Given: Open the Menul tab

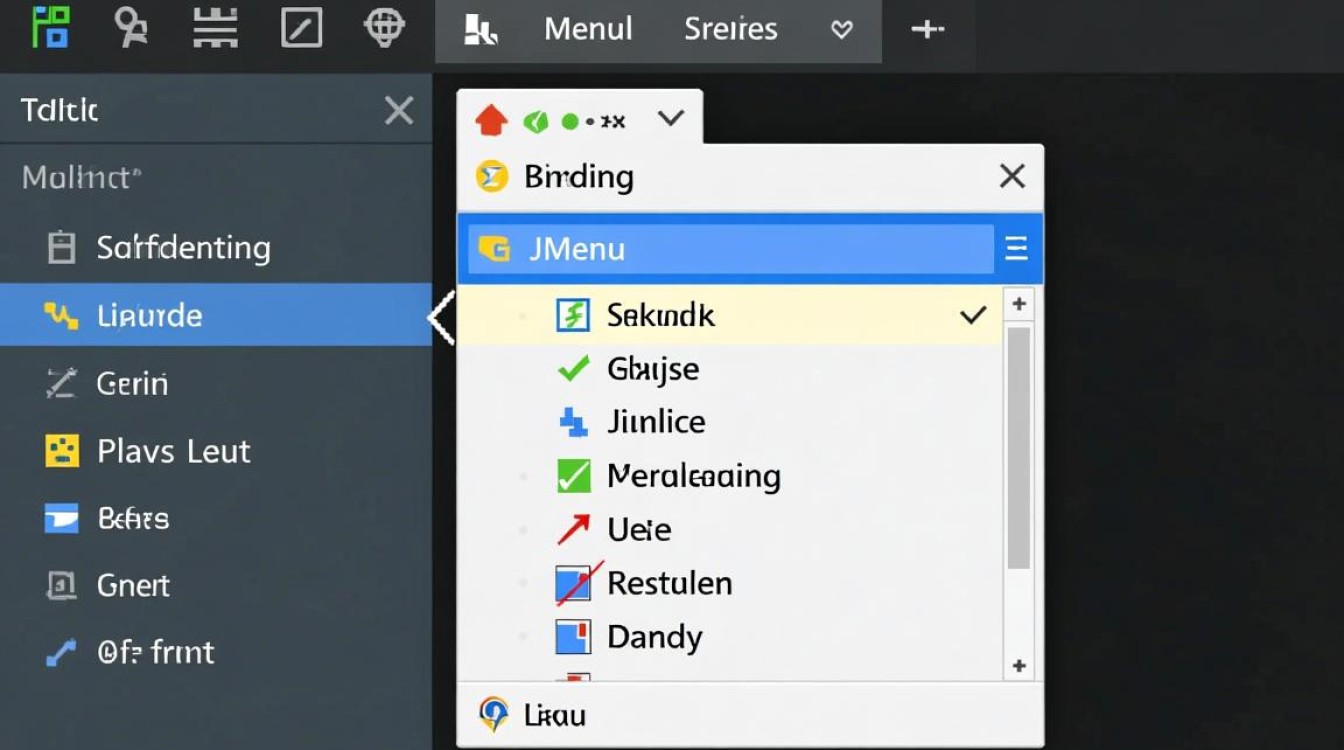Looking at the screenshot, I should tap(587, 29).
